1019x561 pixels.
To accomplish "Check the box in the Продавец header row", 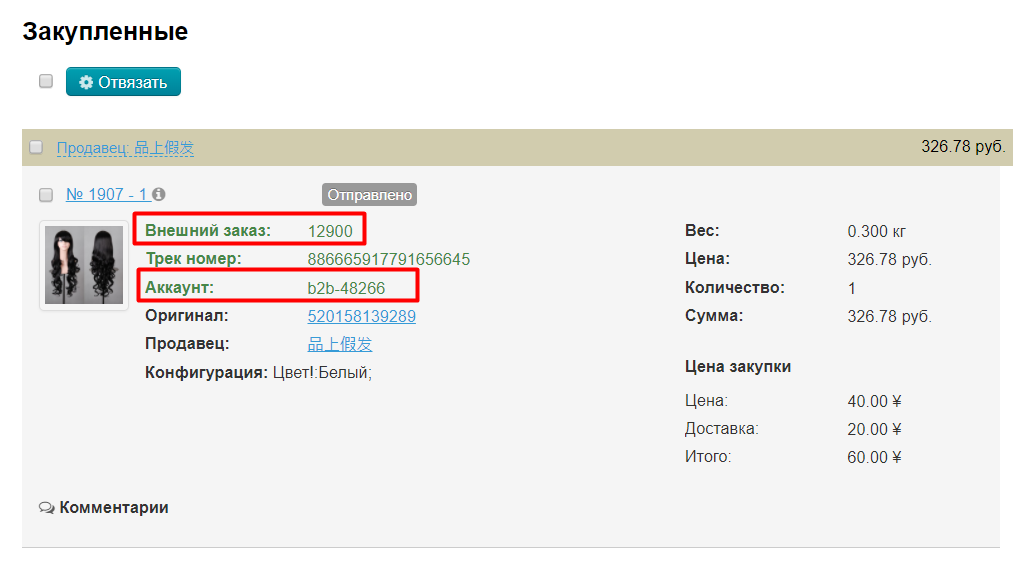I will (36, 148).
